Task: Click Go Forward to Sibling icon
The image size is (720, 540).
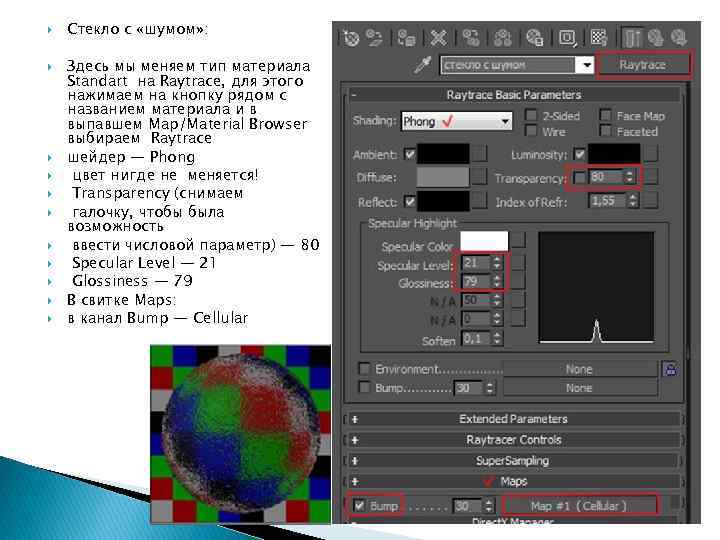Action: pos(679,38)
